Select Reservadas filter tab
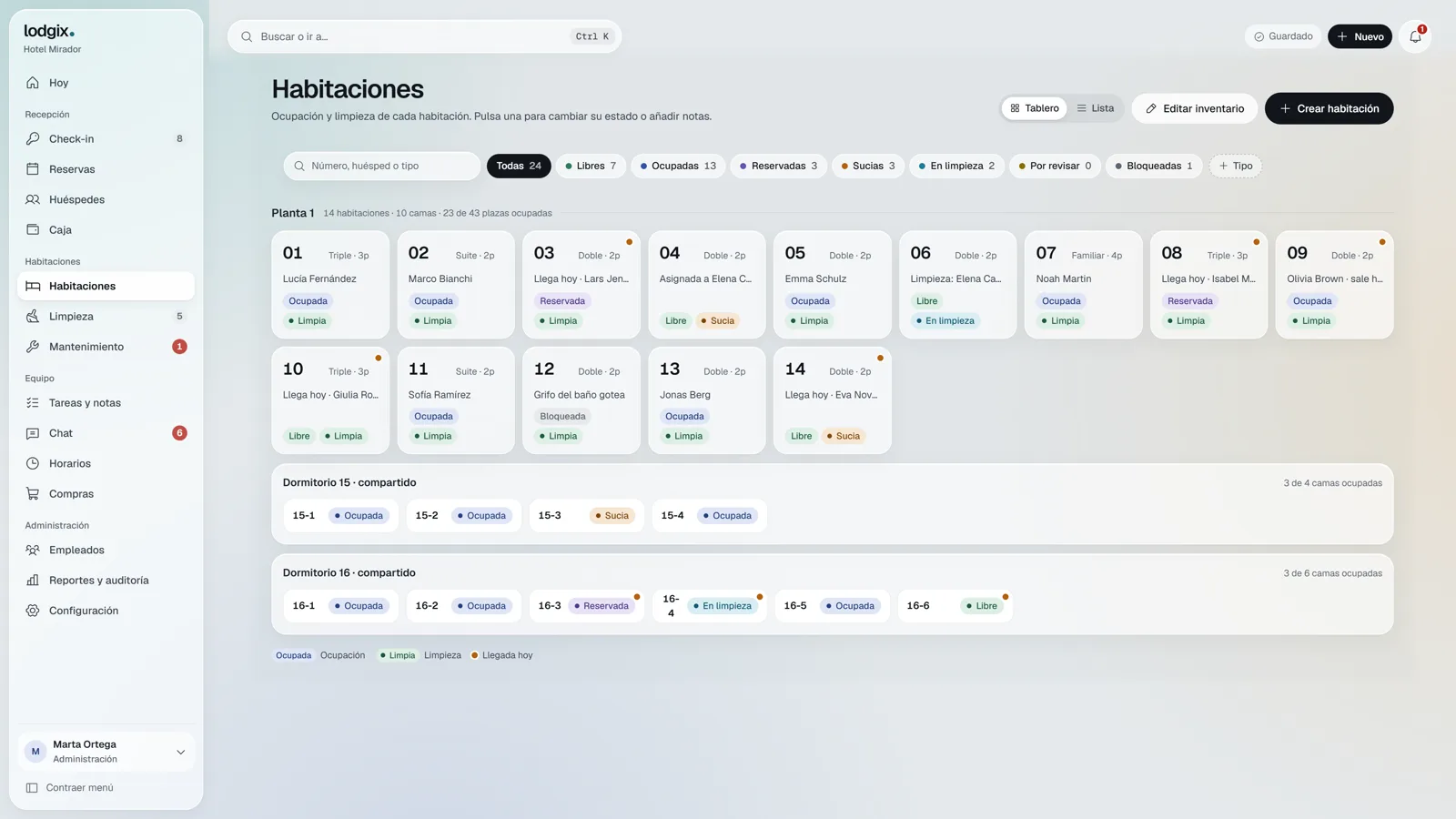The image size is (1456, 819). pyautogui.click(x=778, y=166)
